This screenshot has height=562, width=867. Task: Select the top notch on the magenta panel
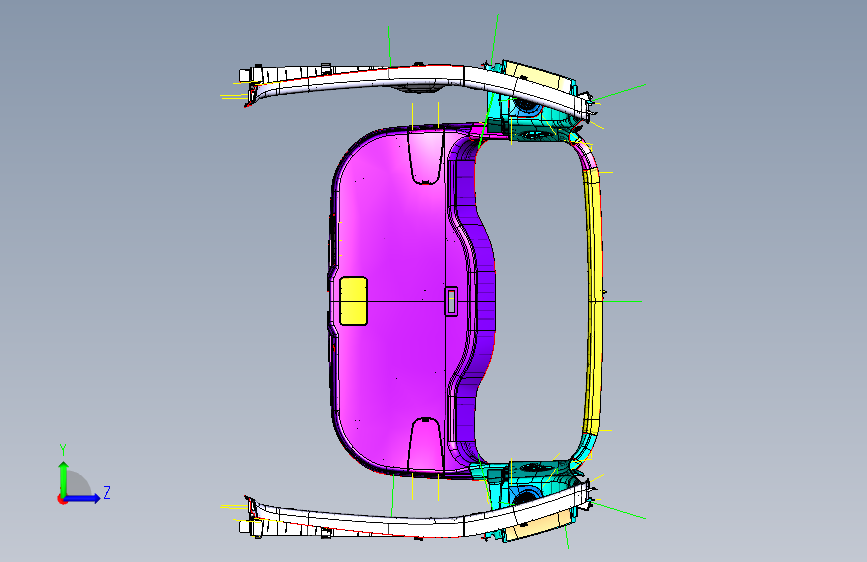pos(425,157)
